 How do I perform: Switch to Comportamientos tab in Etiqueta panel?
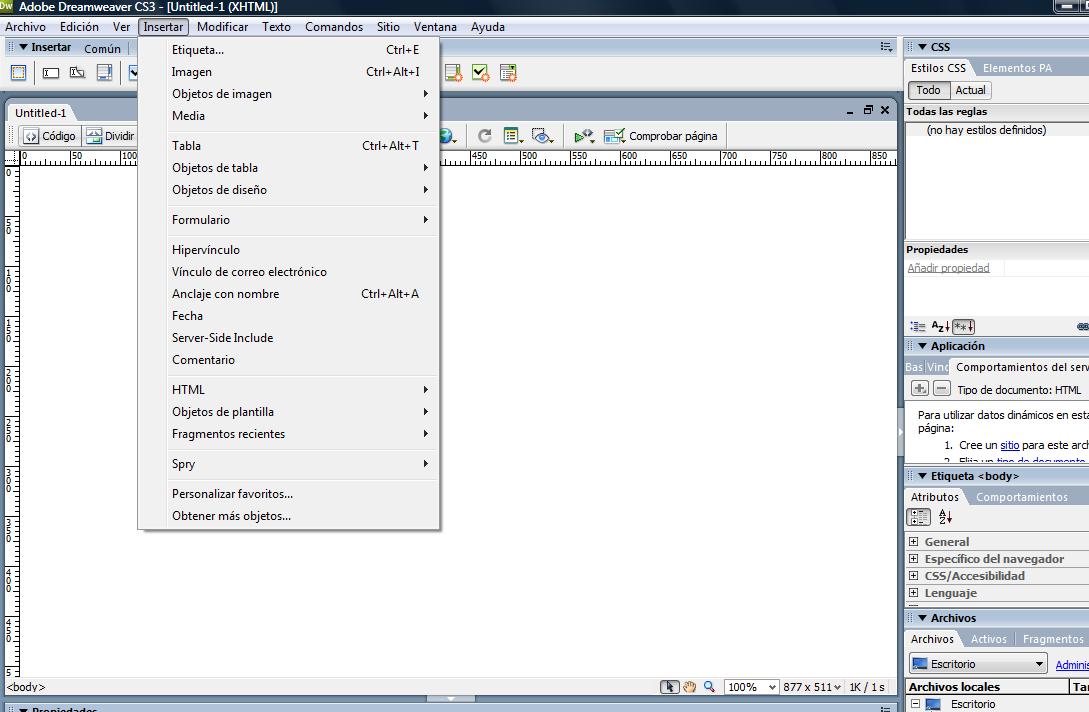pyautogui.click(x=1022, y=497)
